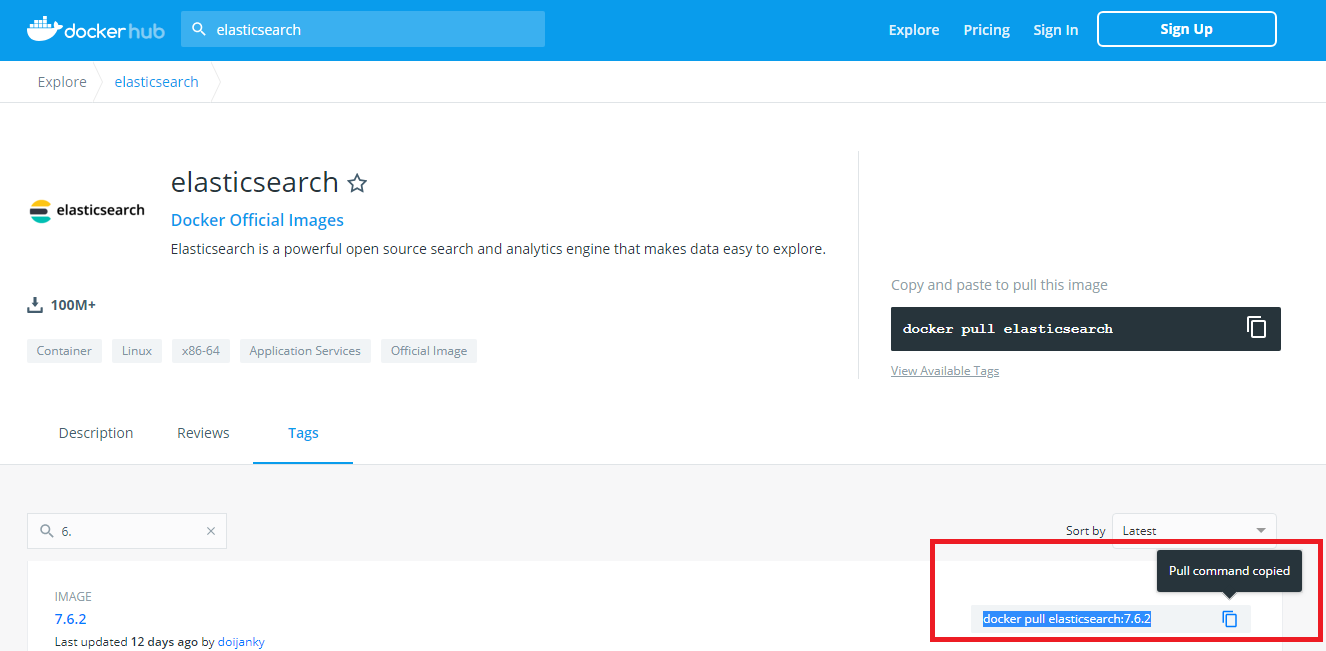This screenshot has height=651, width=1326.
Task: Focus the header search field containing elasticsearch
Action: click(x=363, y=30)
